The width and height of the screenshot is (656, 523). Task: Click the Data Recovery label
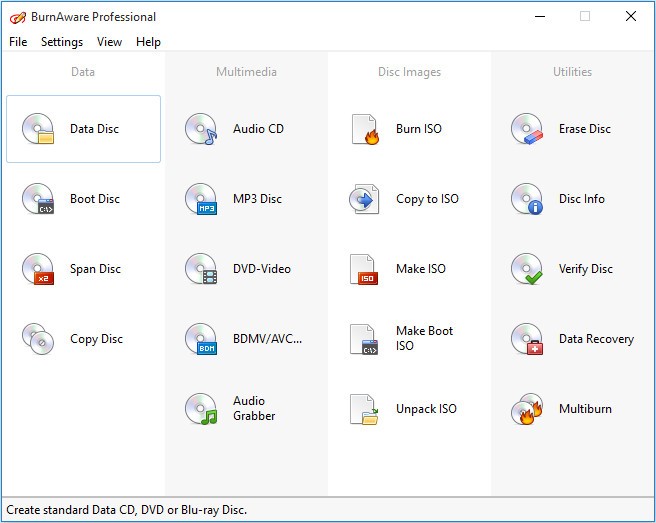(596, 339)
